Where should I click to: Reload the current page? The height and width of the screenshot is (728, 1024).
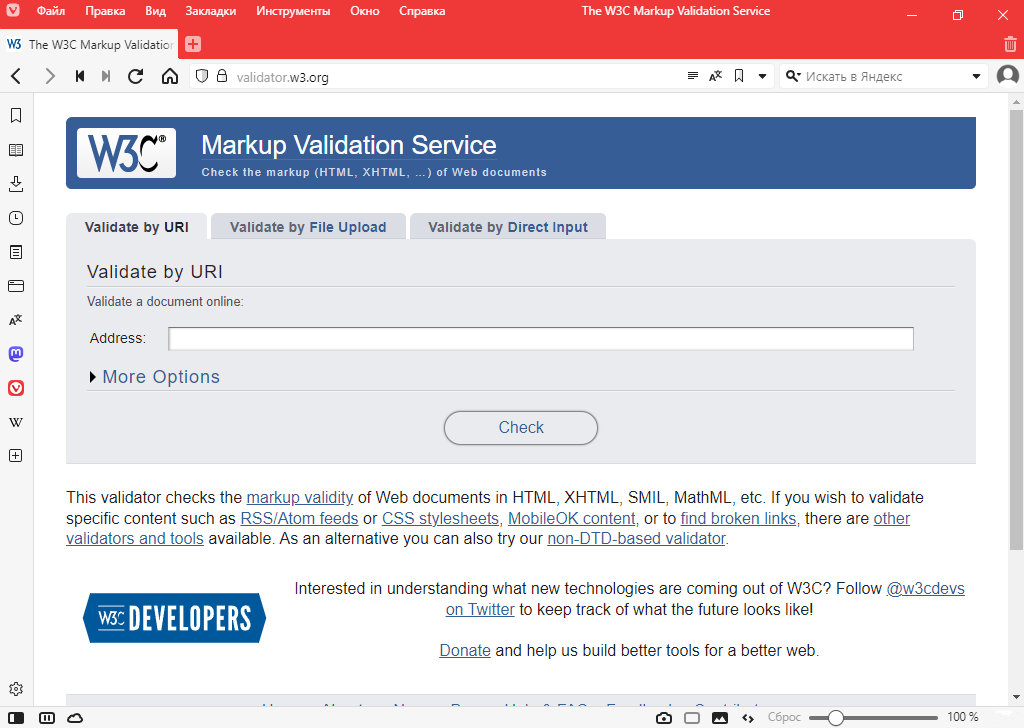pyautogui.click(x=137, y=77)
